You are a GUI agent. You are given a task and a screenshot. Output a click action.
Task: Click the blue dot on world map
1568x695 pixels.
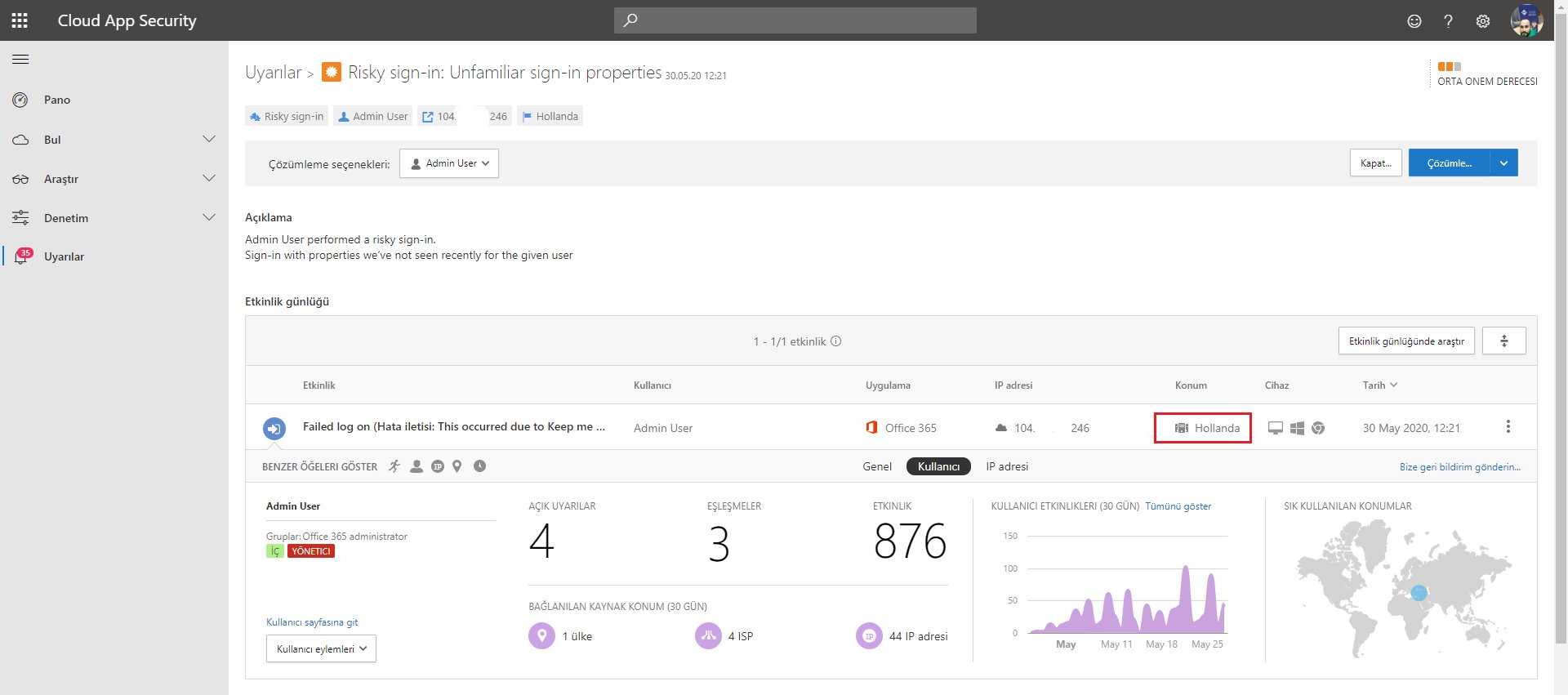(x=1419, y=593)
